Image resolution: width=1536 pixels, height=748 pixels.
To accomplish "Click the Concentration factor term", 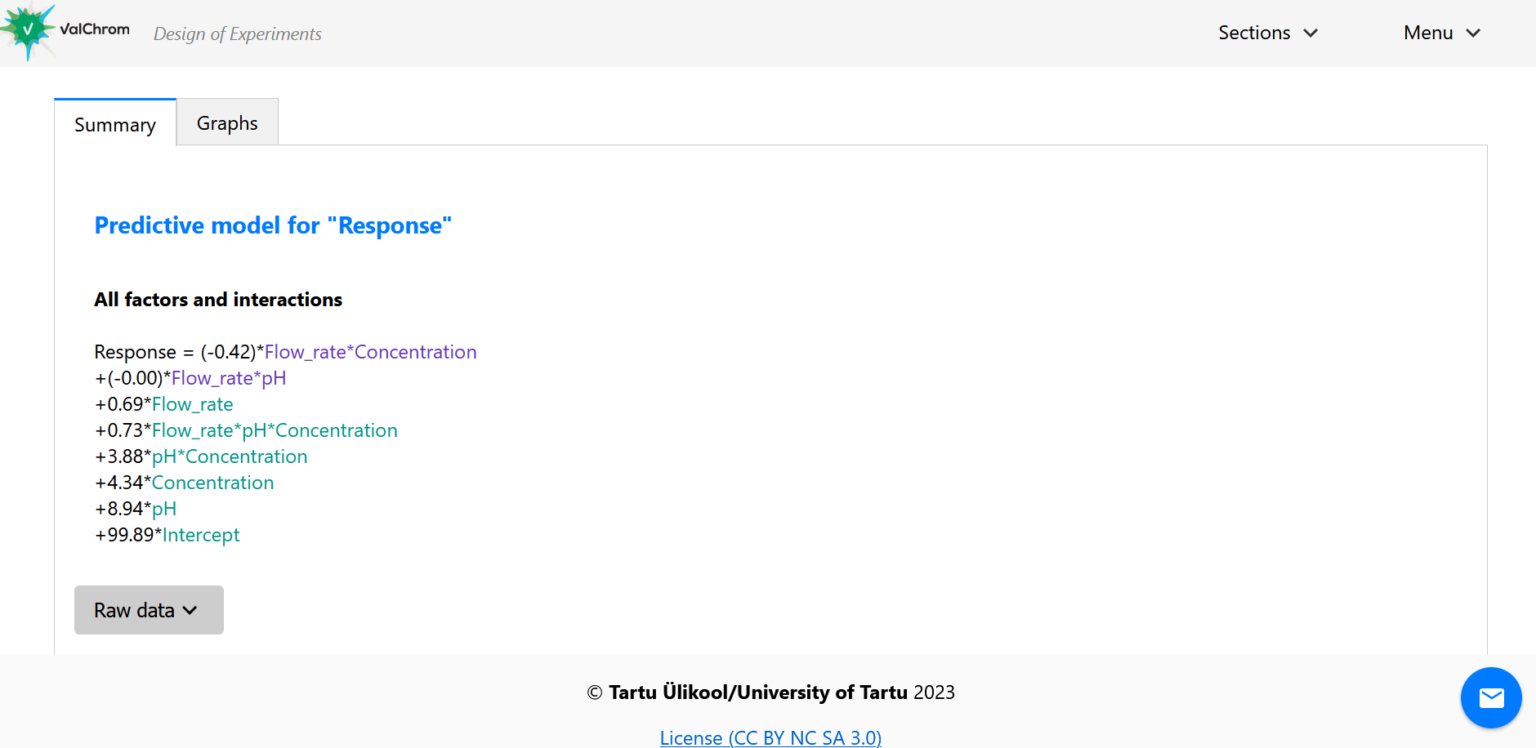I will [212, 482].
